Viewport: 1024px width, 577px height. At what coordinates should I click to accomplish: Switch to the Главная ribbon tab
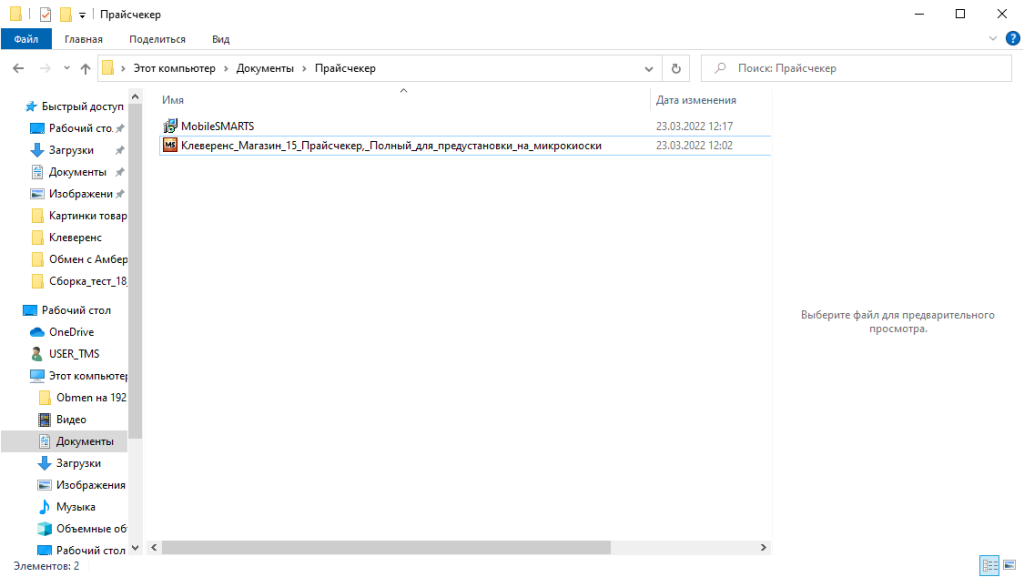(84, 39)
